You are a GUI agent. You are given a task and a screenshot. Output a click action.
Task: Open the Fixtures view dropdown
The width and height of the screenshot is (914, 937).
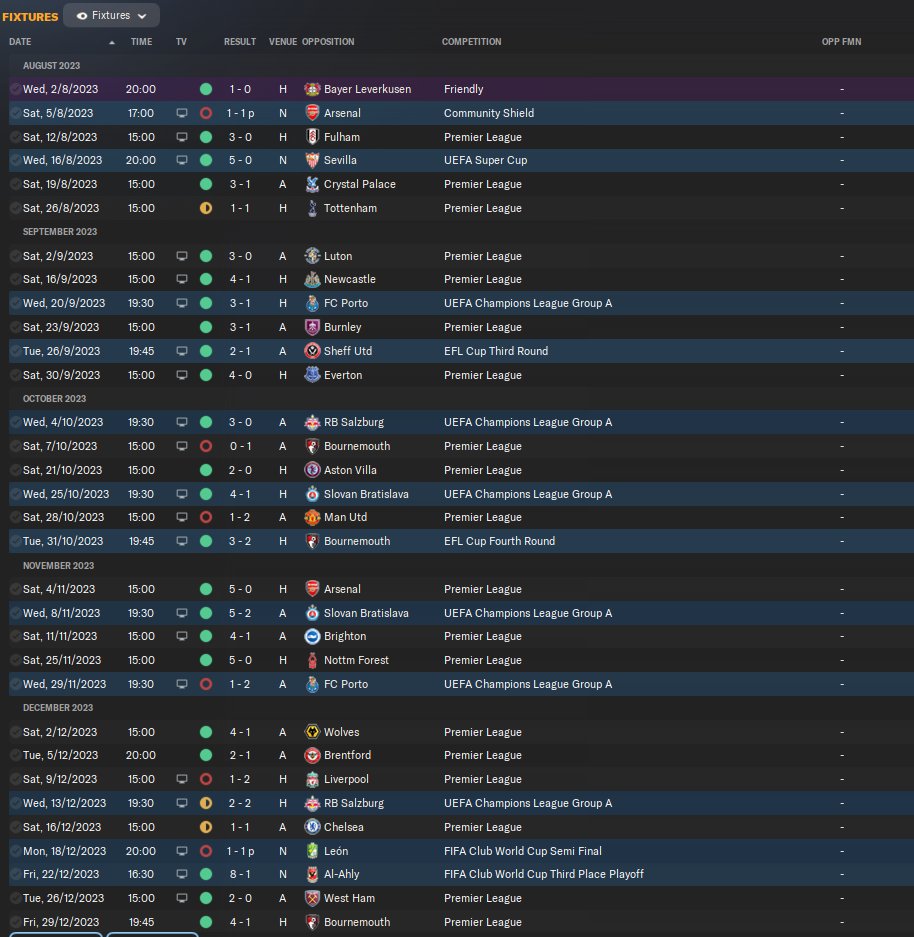pos(111,16)
